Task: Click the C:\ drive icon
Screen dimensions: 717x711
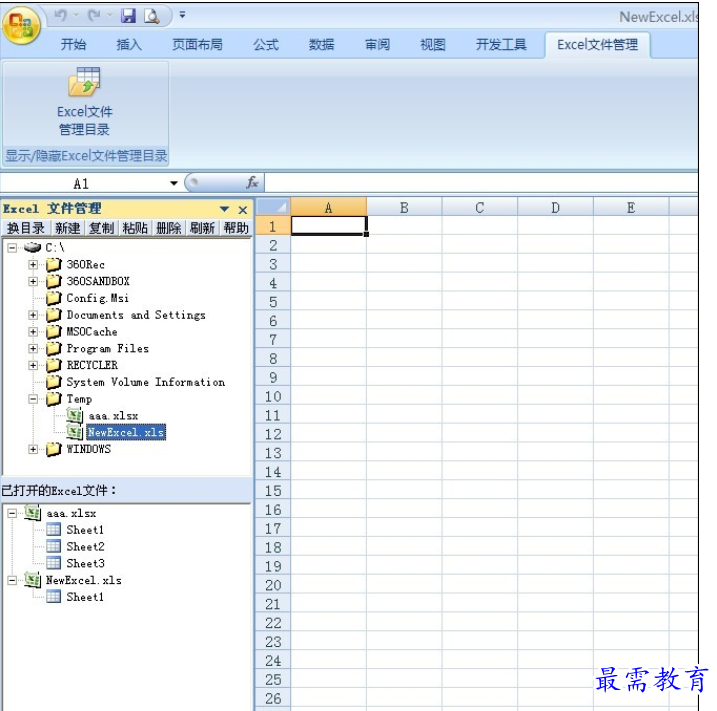Action: pyautogui.click(x=32, y=247)
